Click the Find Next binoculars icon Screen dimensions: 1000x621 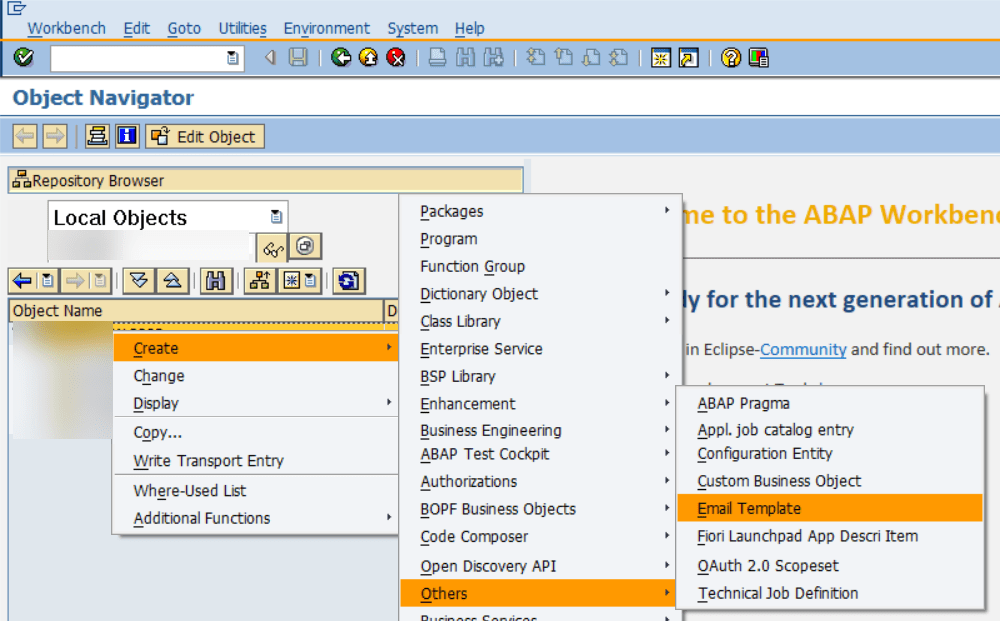(x=493, y=58)
